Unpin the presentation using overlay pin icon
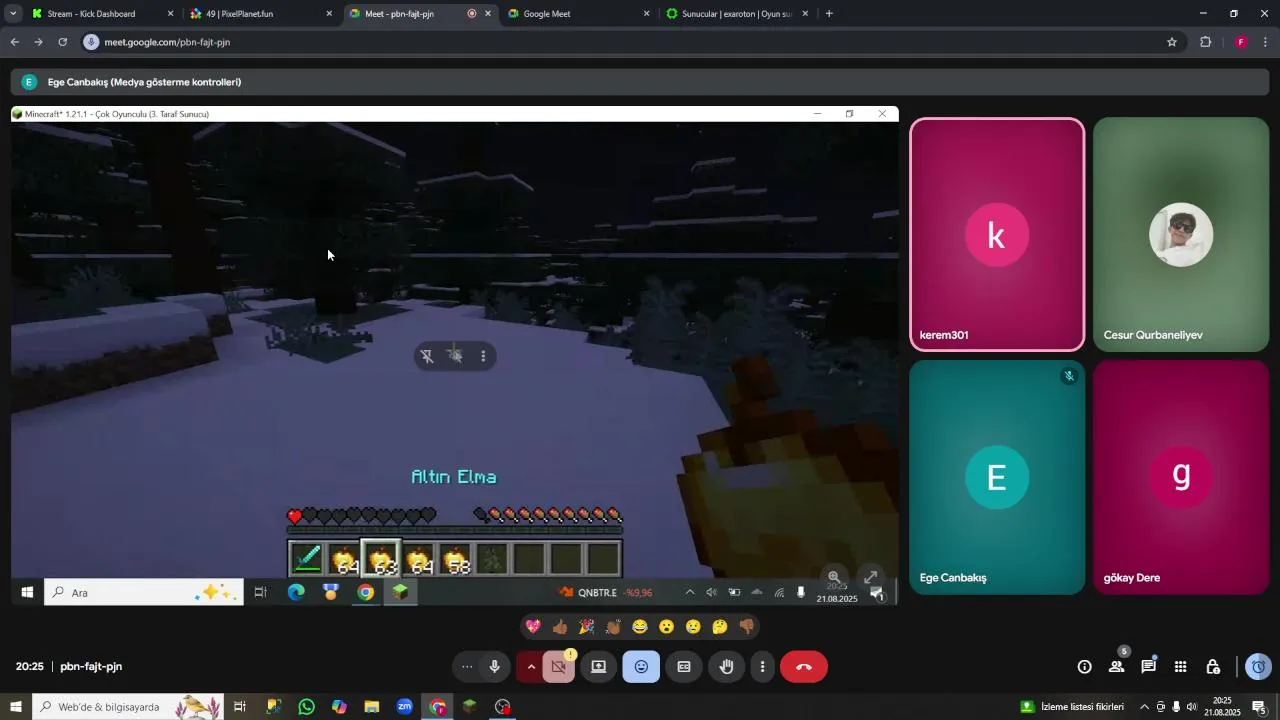 tap(427, 356)
